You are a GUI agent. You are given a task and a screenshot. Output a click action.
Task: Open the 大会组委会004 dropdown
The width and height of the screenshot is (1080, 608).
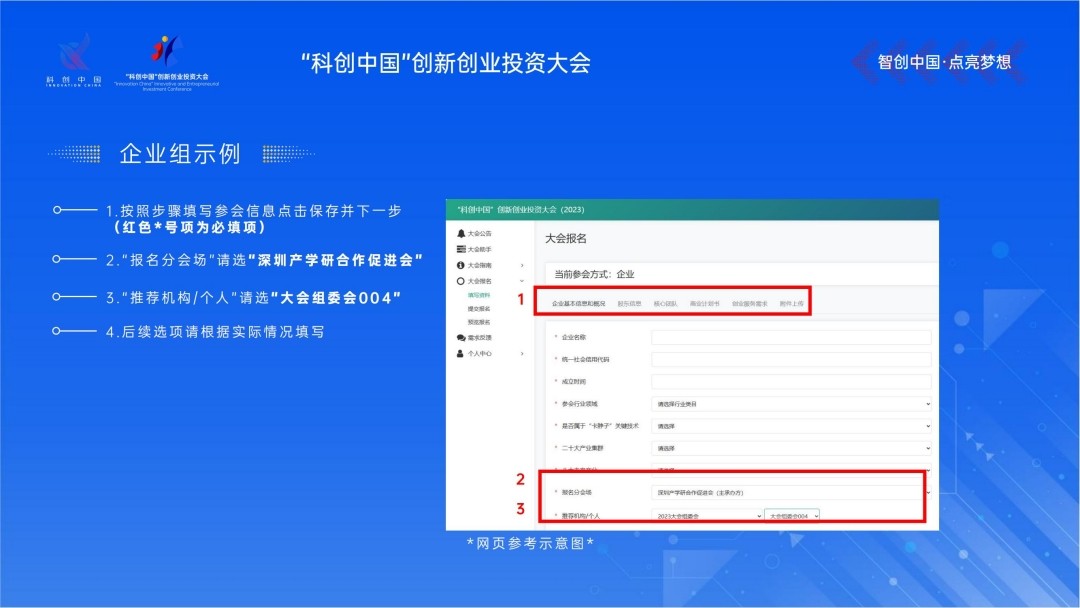(x=792, y=515)
